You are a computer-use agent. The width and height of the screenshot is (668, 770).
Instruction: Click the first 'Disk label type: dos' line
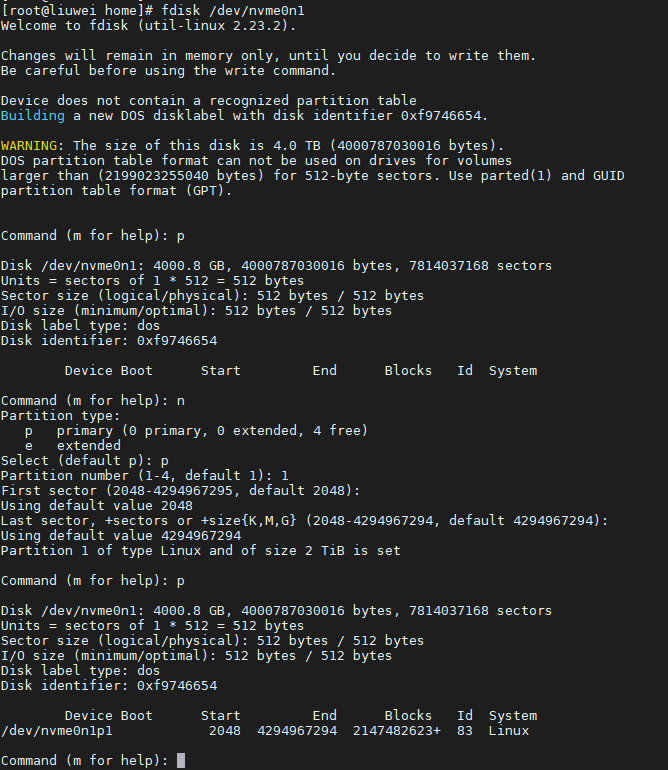81,326
